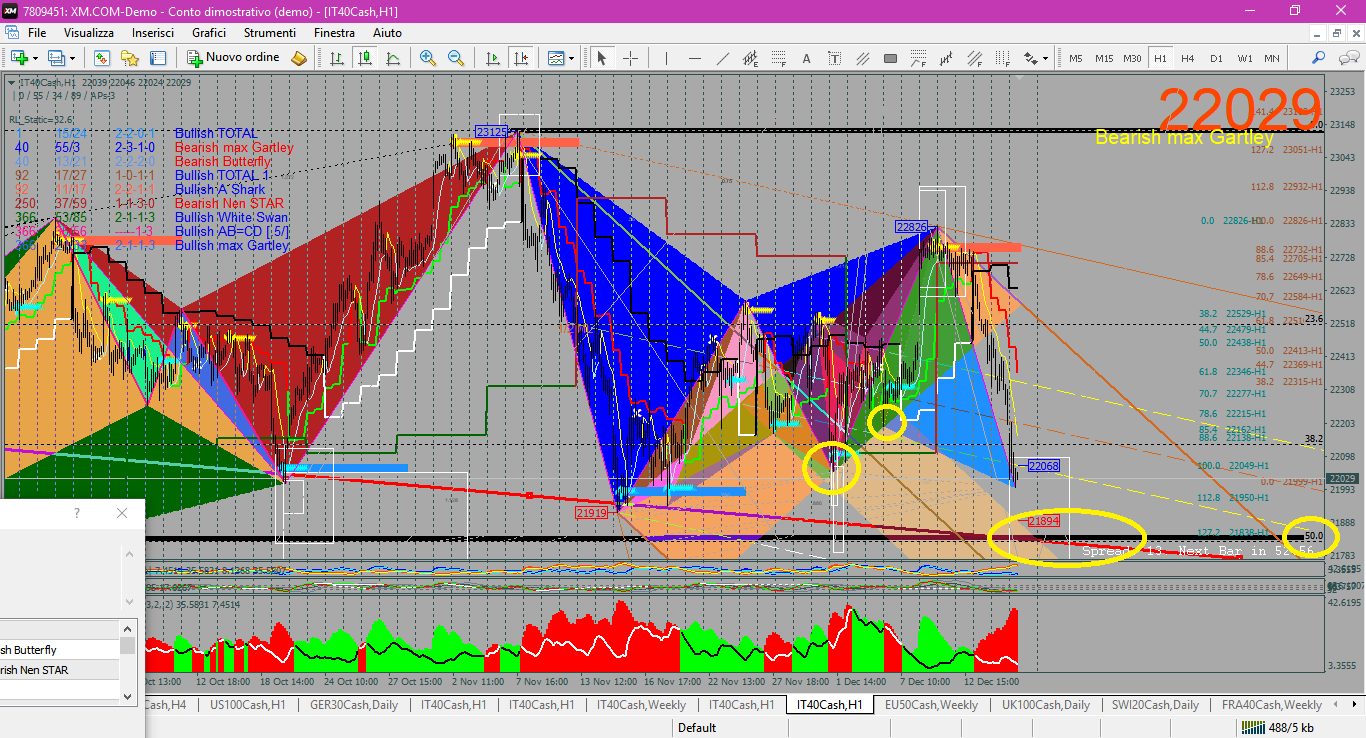The height and width of the screenshot is (738, 1366).
Task: Click the pattern list scroll-down arrow
Action: click(127, 696)
